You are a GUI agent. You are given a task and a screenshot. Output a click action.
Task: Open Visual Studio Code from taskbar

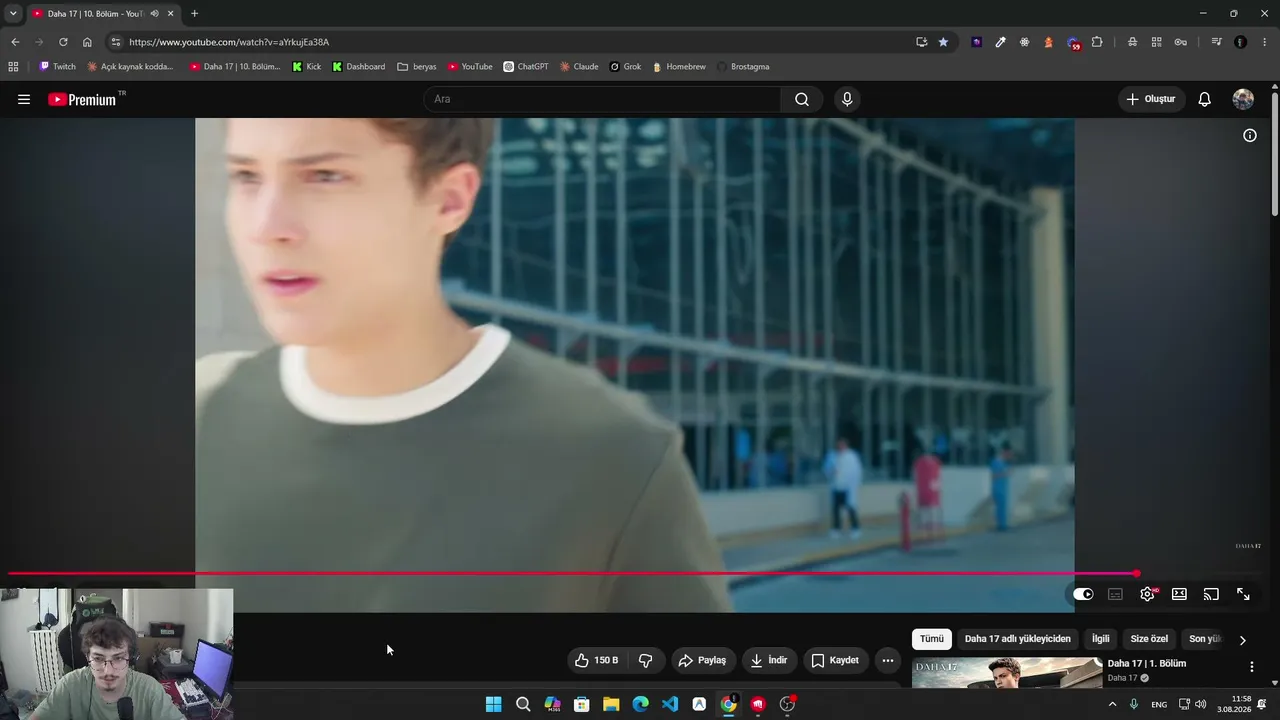670,704
